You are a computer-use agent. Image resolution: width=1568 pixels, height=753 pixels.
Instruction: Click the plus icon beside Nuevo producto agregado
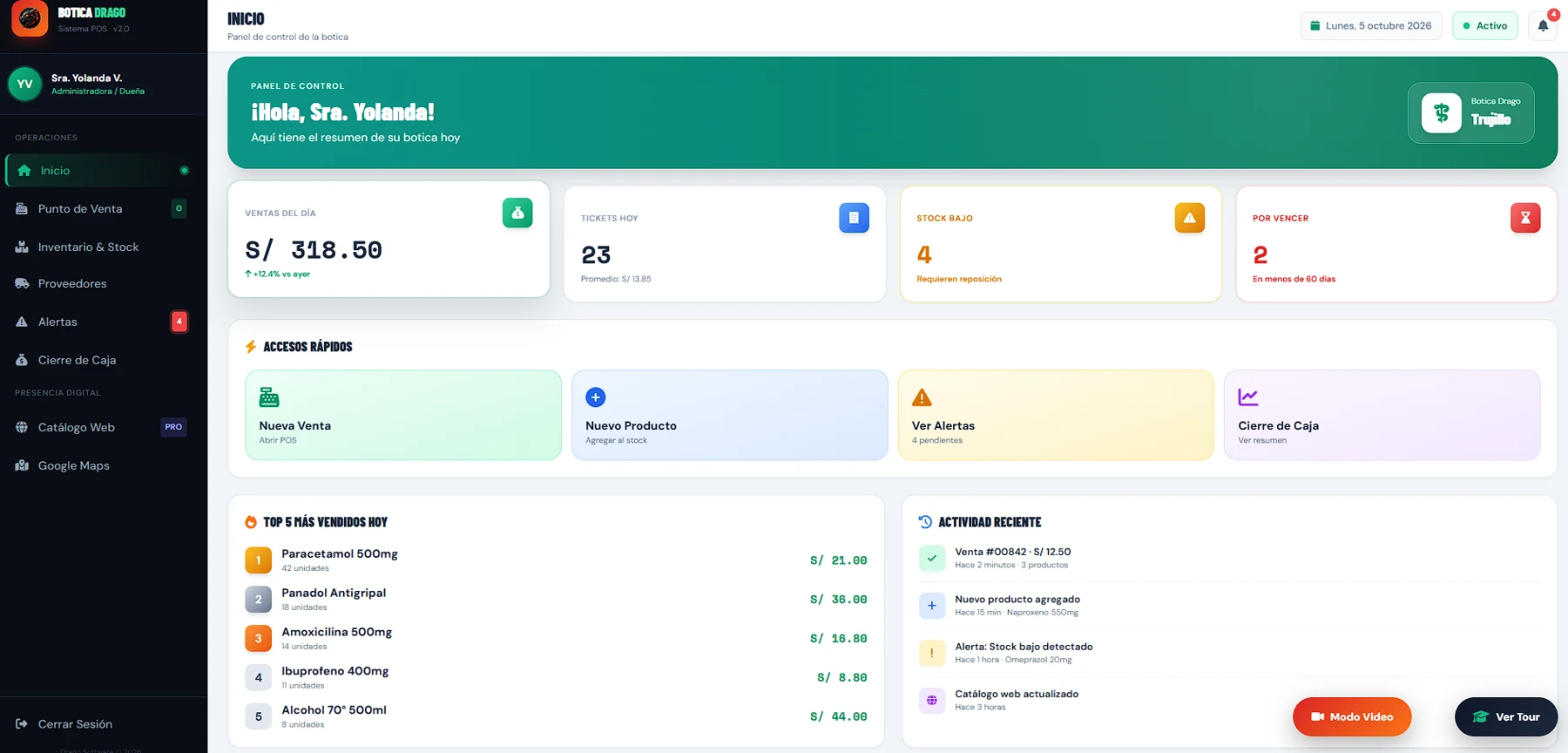click(932, 605)
